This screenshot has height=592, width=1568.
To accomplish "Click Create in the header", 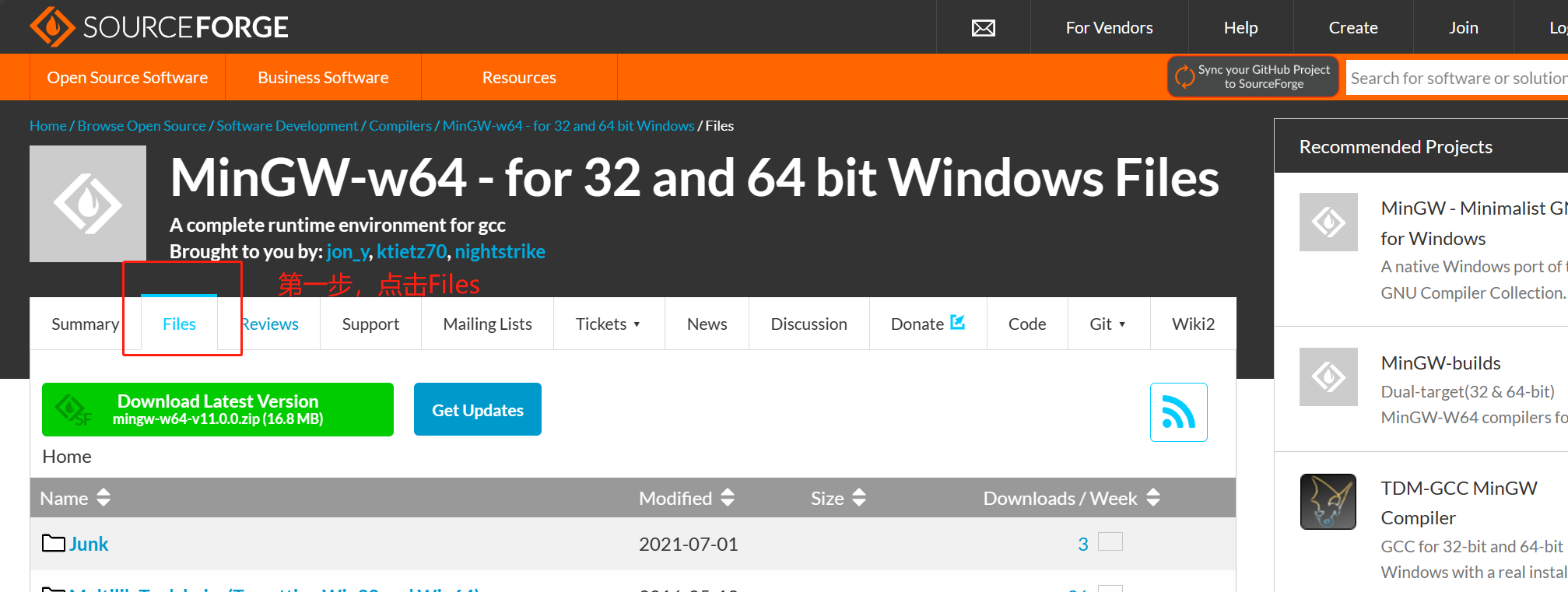I will point(1353,27).
